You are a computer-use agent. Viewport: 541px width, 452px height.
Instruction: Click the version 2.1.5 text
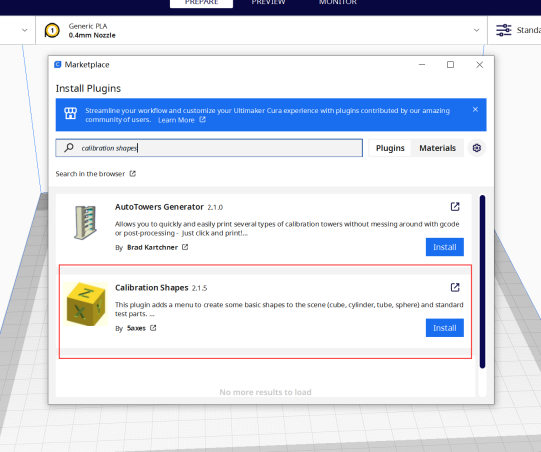click(x=199, y=288)
